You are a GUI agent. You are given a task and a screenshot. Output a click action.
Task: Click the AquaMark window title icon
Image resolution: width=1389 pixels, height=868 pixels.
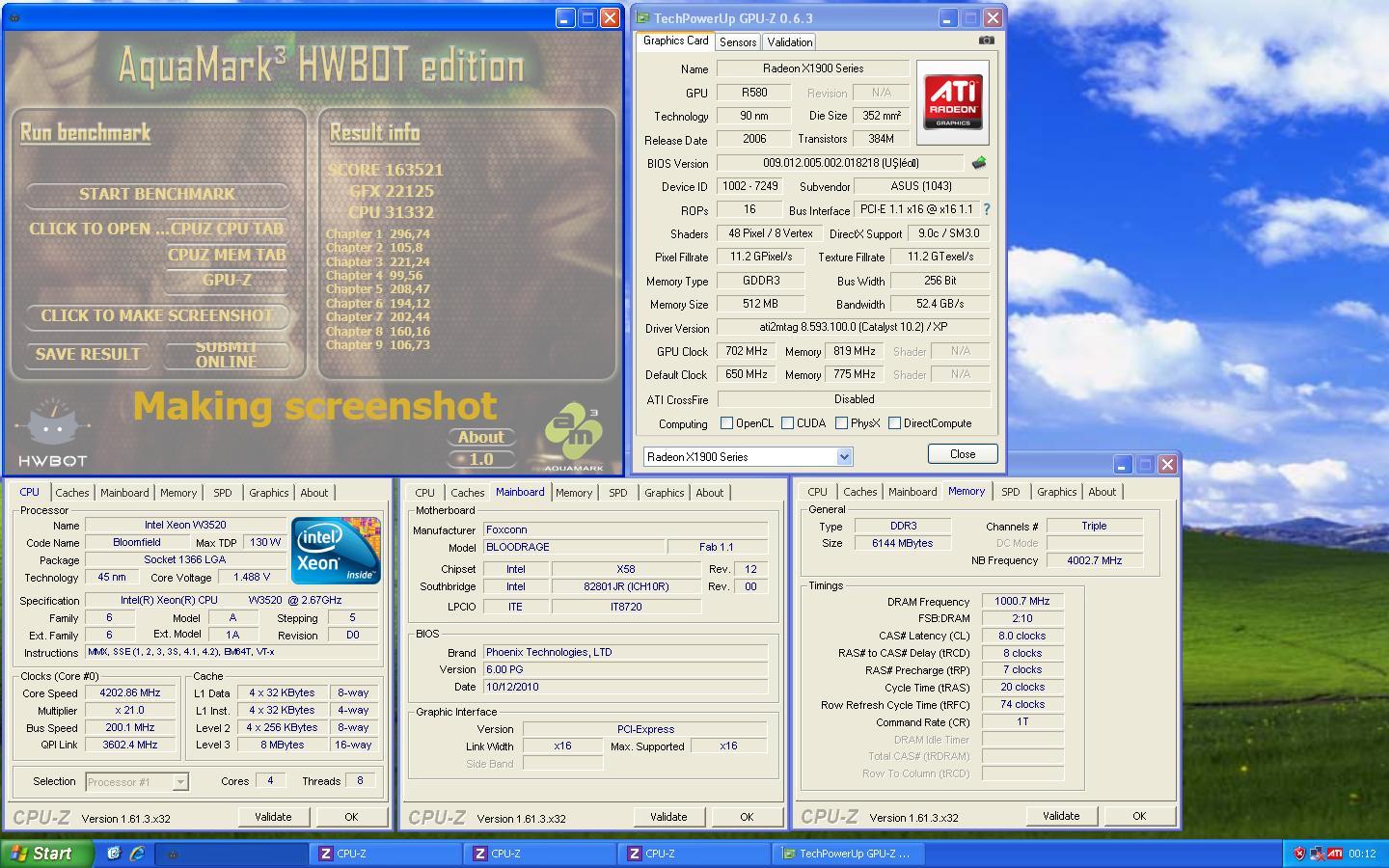(x=14, y=18)
